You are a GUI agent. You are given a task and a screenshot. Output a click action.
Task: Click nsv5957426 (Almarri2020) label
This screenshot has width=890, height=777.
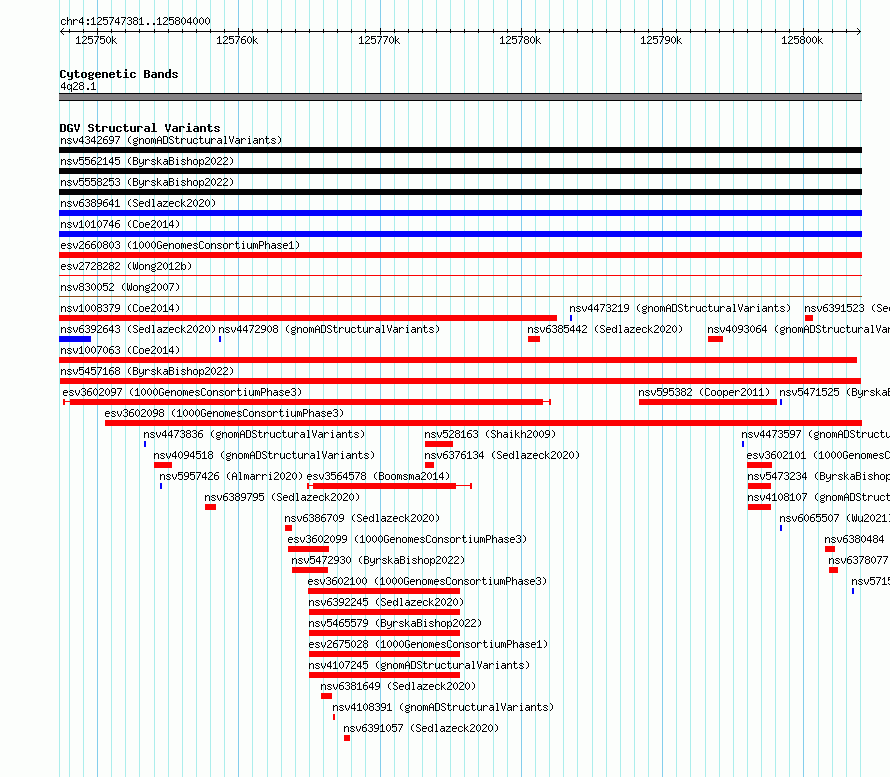[231, 476]
